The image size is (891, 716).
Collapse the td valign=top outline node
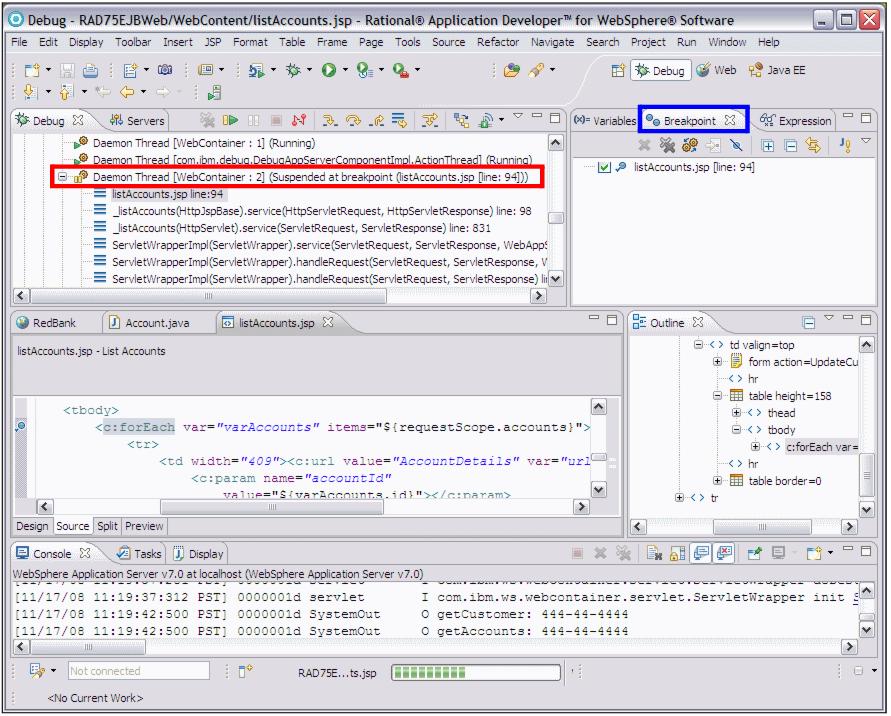click(698, 345)
